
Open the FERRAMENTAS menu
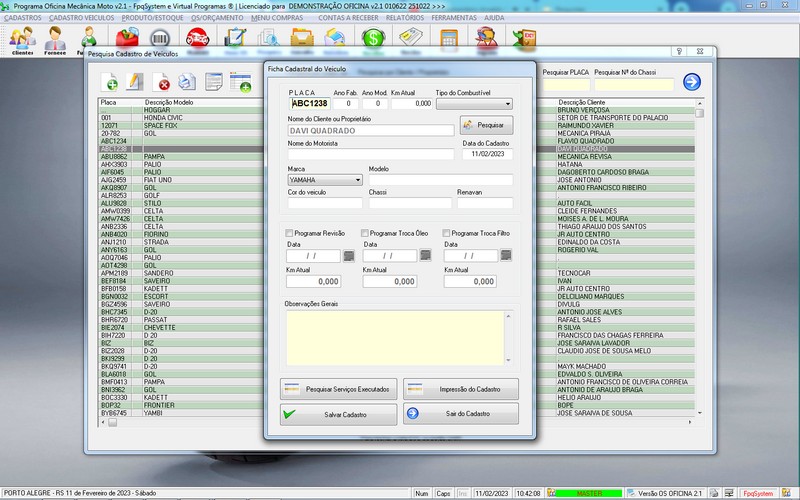(x=456, y=18)
